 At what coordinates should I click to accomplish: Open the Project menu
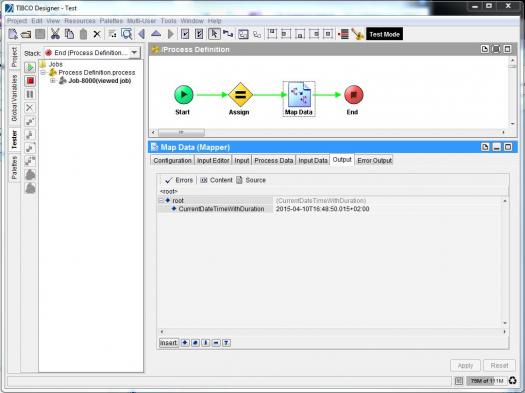pyautogui.click(x=17, y=21)
